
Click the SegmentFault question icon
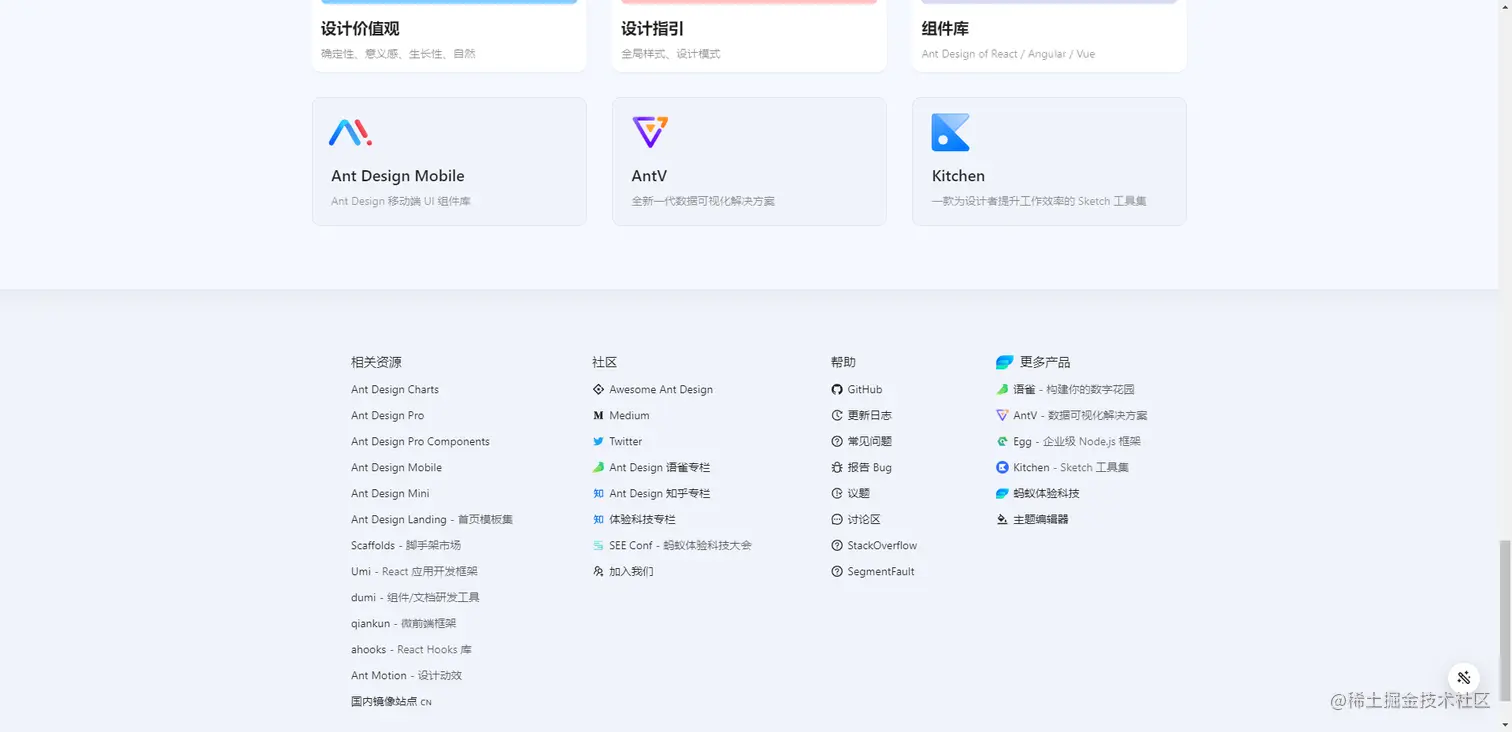pyautogui.click(x=837, y=571)
